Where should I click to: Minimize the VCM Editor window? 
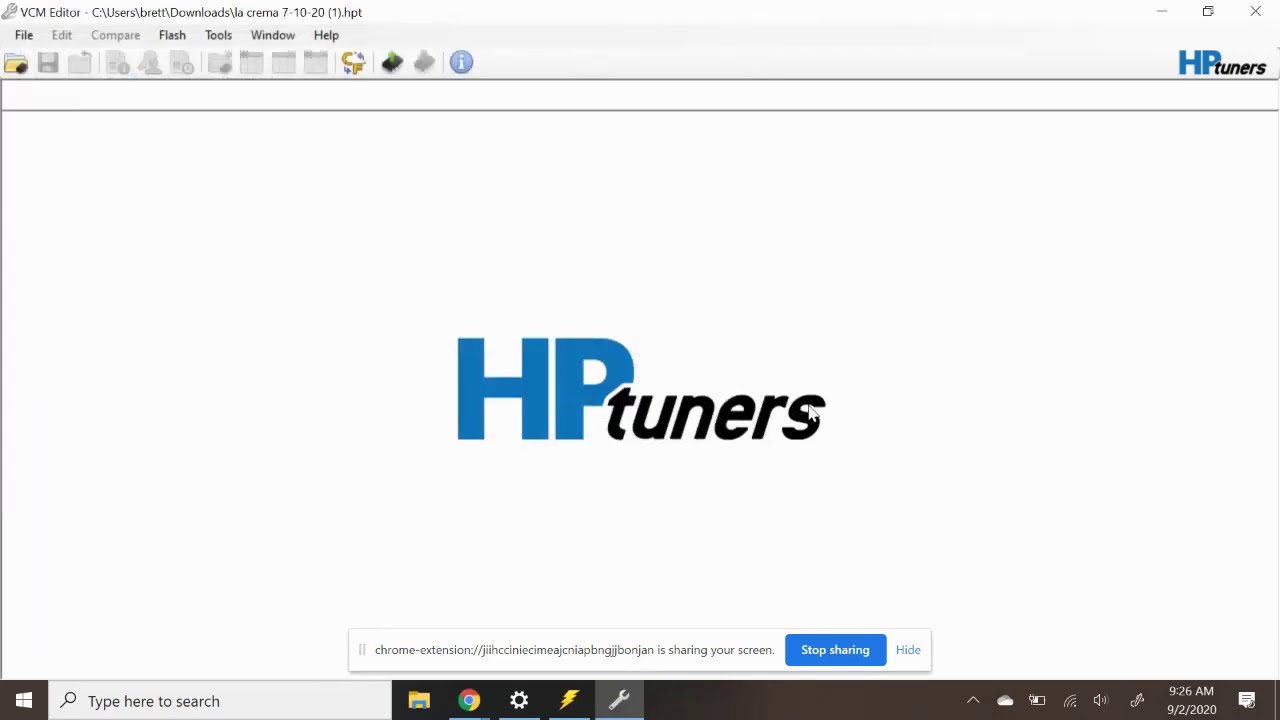click(1162, 12)
